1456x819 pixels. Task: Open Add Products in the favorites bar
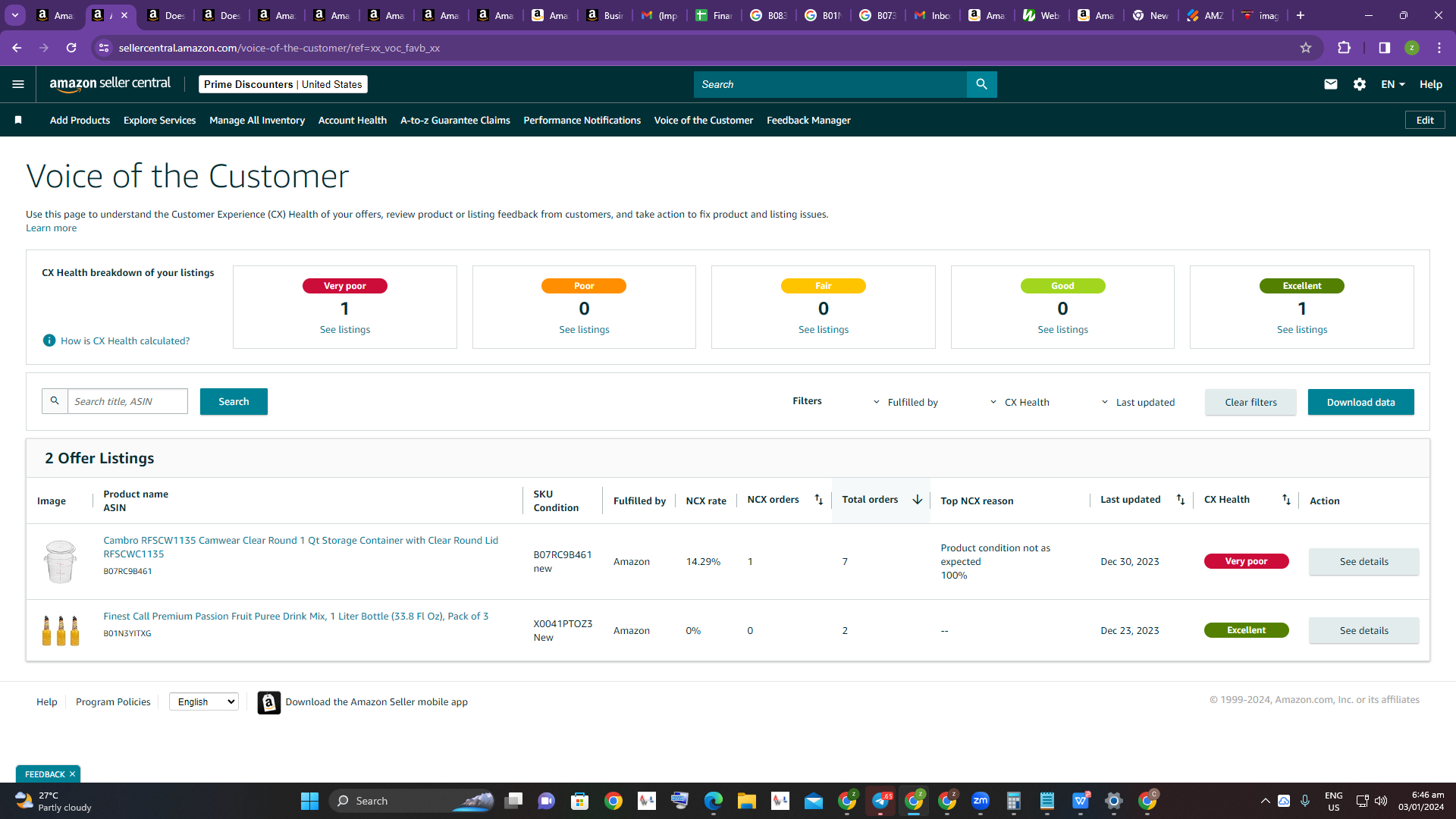pyautogui.click(x=80, y=121)
